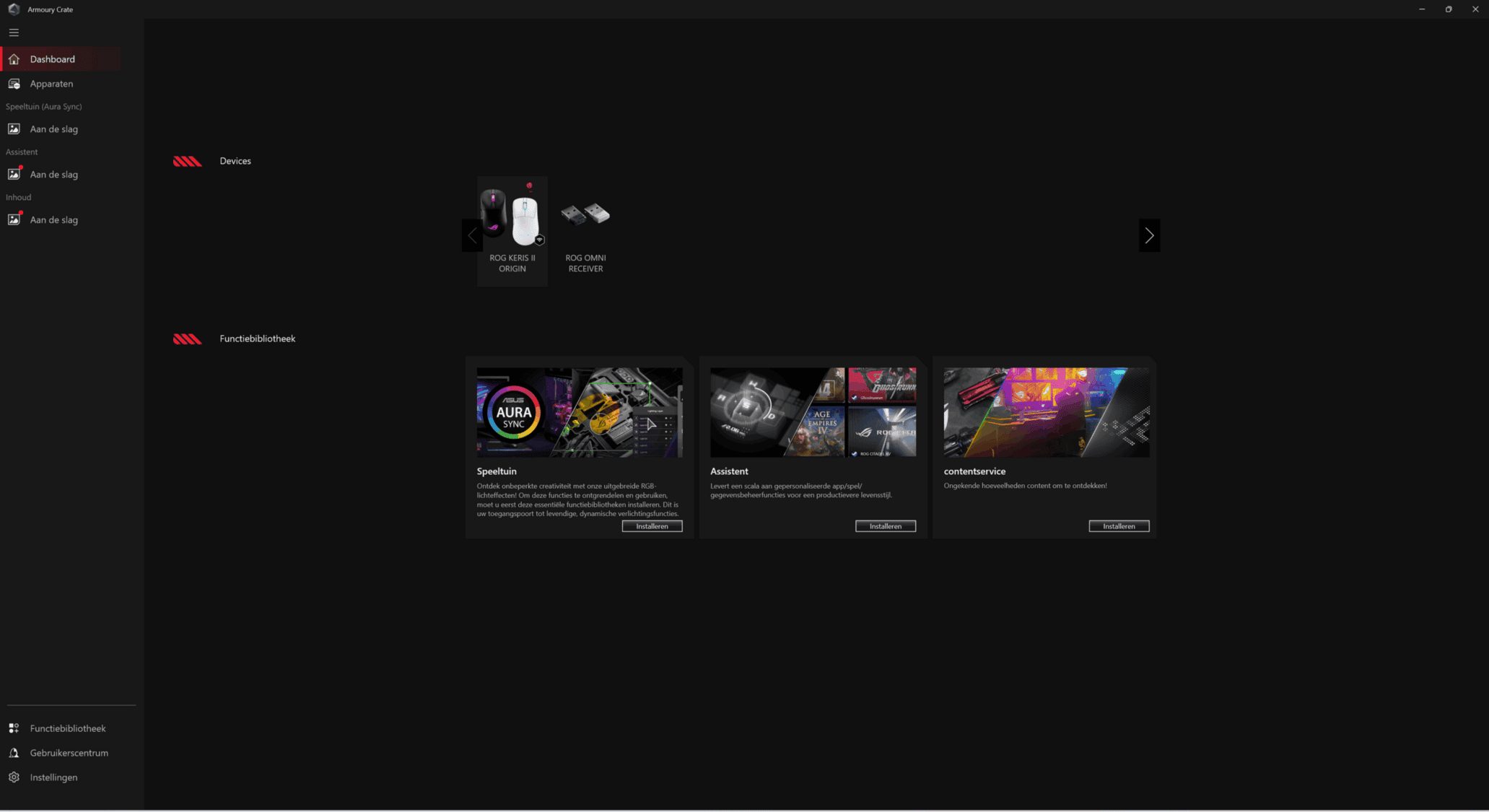Image resolution: width=1489 pixels, height=812 pixels.
Task: Show next devices with right arrow
Action: [1149, 235]
